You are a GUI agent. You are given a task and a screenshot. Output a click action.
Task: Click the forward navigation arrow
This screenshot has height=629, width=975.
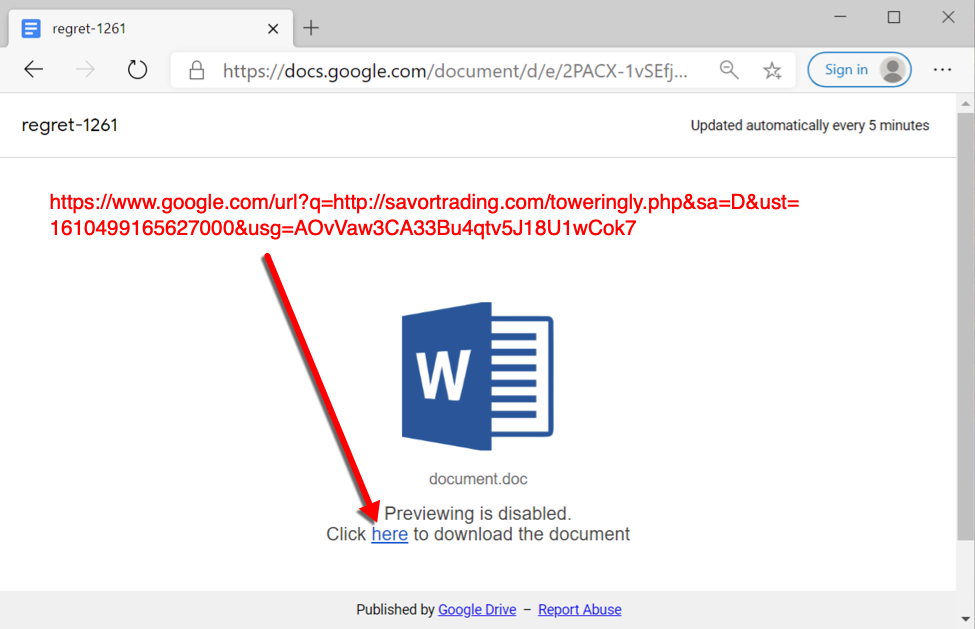86,70
